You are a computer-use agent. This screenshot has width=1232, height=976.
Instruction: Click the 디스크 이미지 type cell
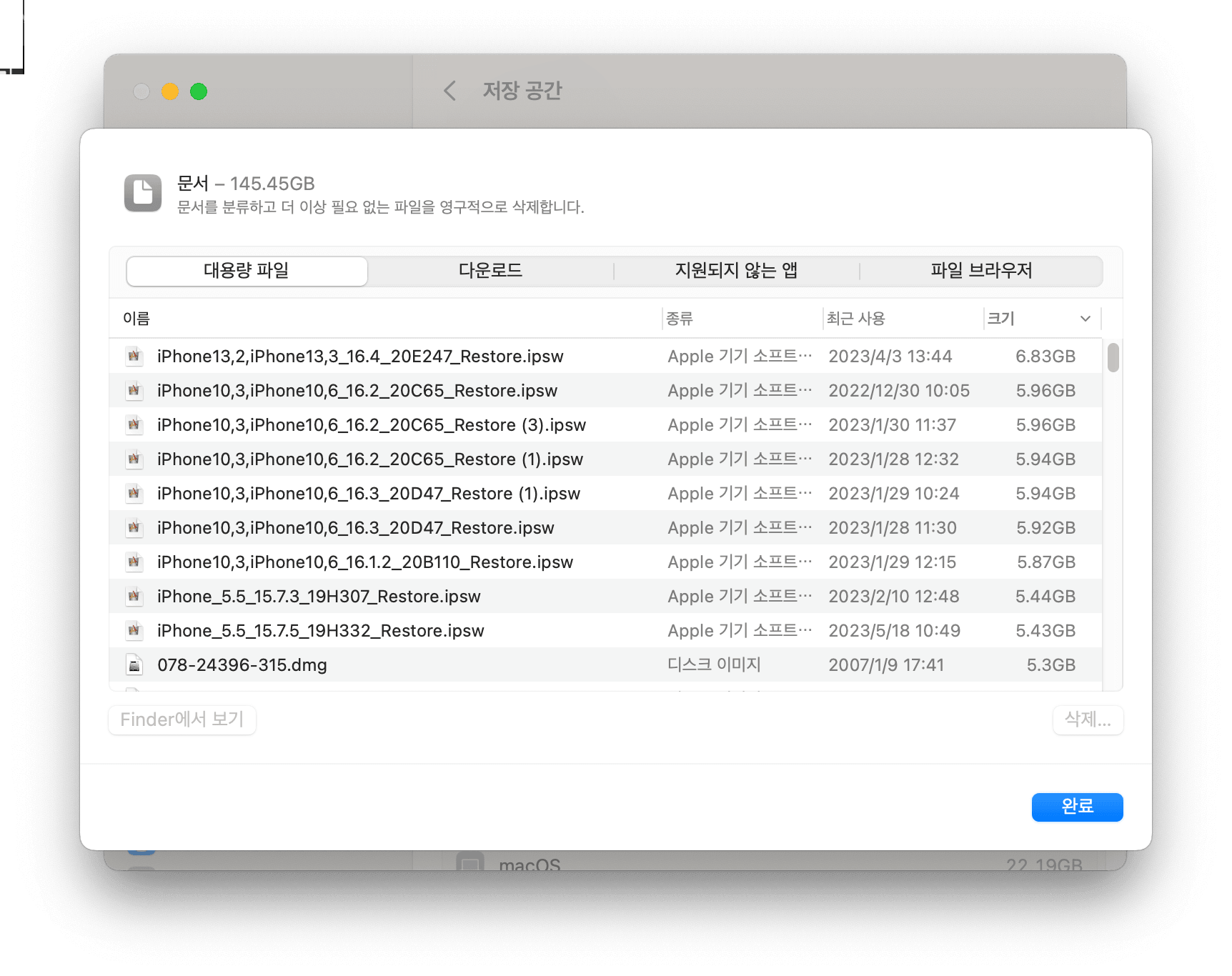(714, 664)
